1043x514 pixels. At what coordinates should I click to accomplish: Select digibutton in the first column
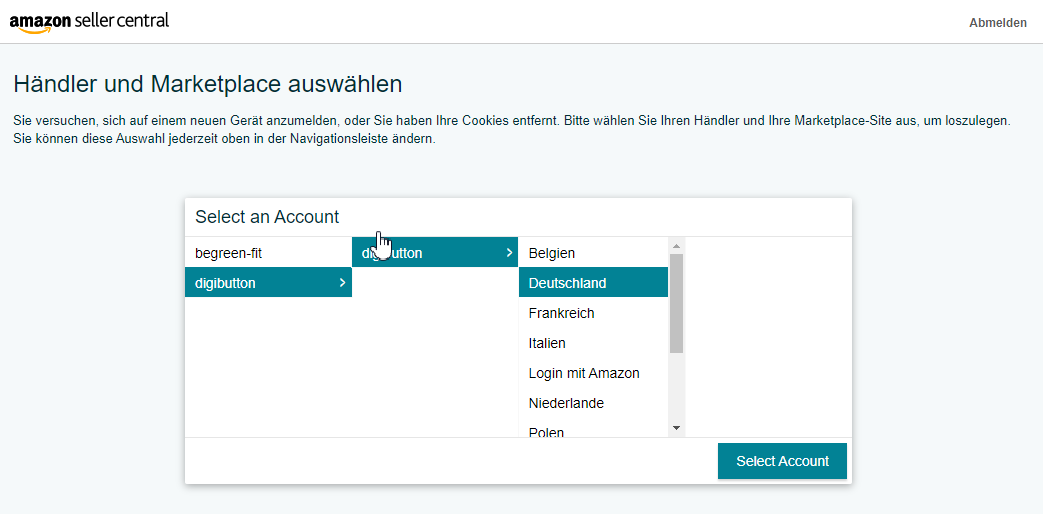268,283
